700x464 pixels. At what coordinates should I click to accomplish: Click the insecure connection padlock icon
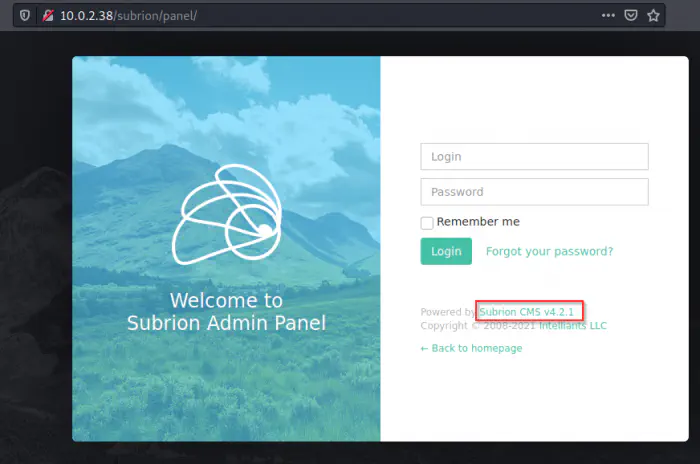point(46,16)
